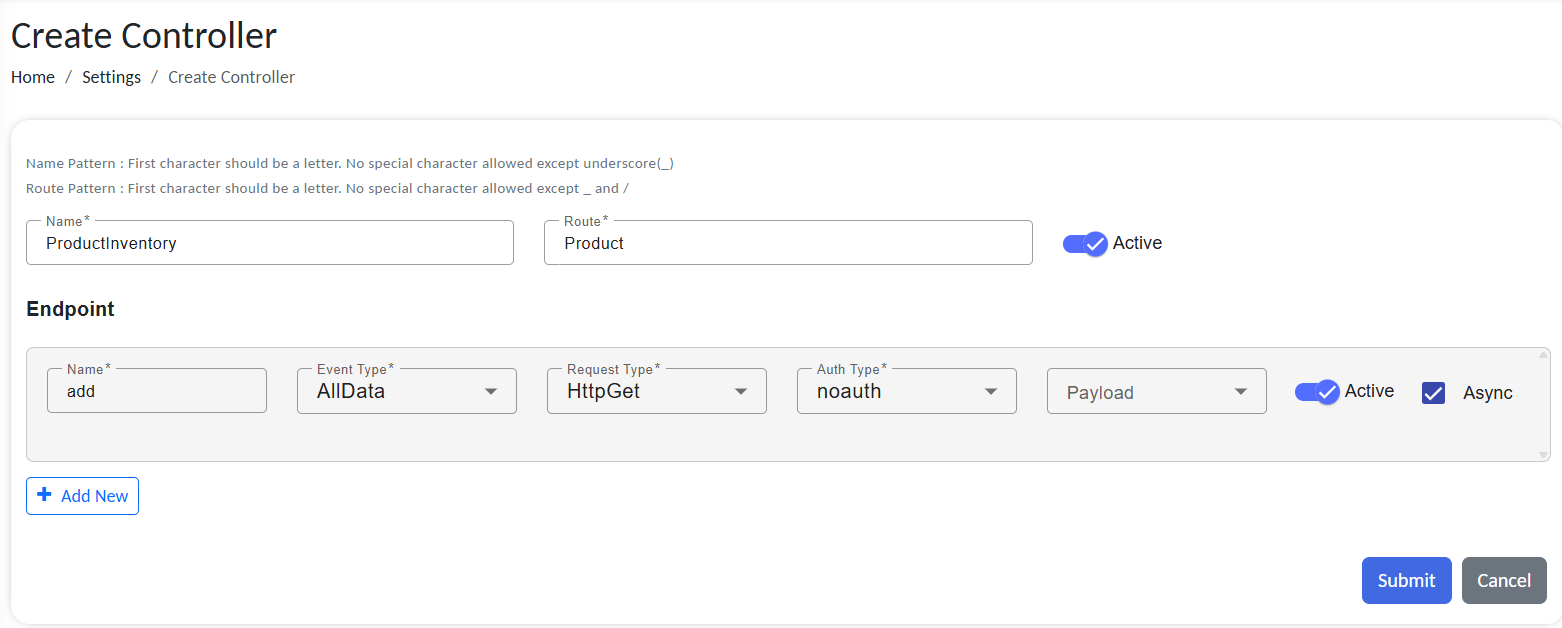The image size is (1562, 628).
Task: Uncheck the Async checkbox
Action: pos(1433,393)
